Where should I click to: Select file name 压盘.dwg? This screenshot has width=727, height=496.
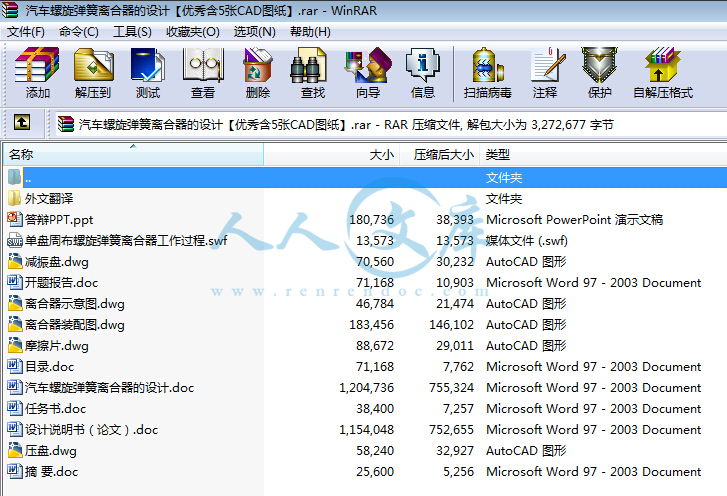(51, 451)
